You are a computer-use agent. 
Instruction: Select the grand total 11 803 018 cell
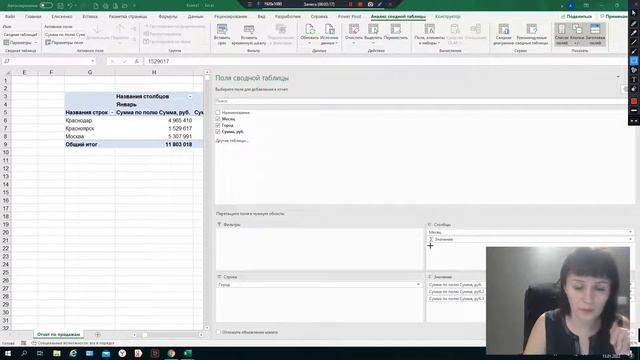click(x=154, y=144)
